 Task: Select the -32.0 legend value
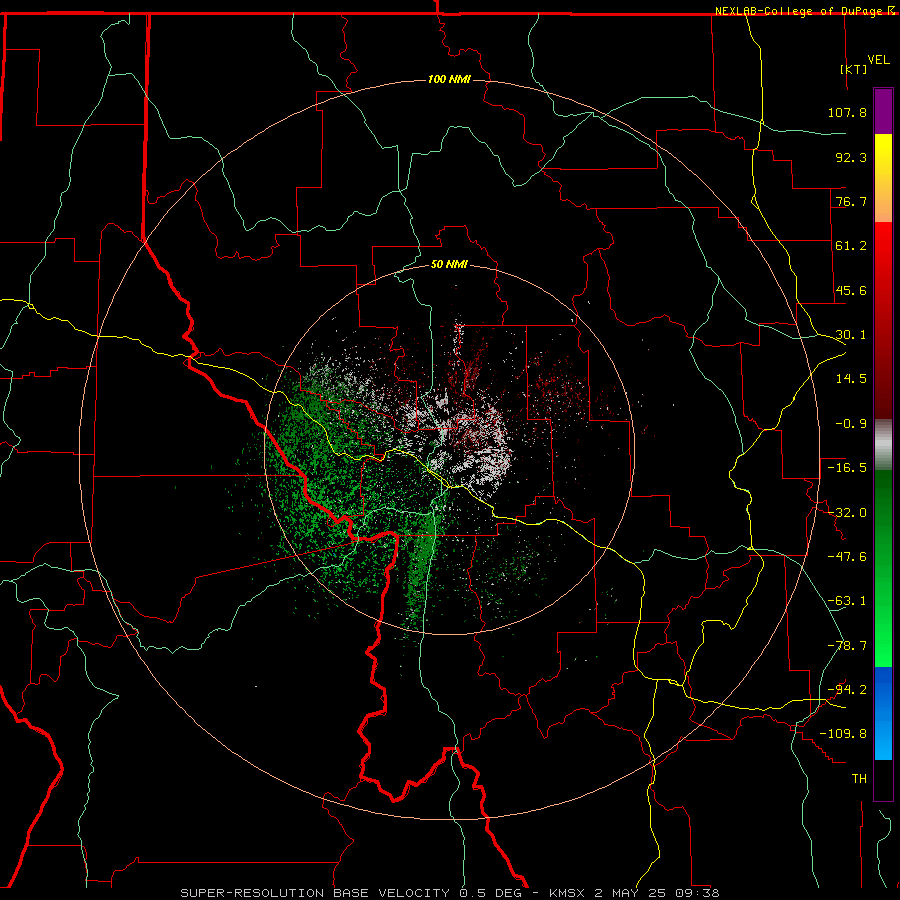click(x=847, y=513)
